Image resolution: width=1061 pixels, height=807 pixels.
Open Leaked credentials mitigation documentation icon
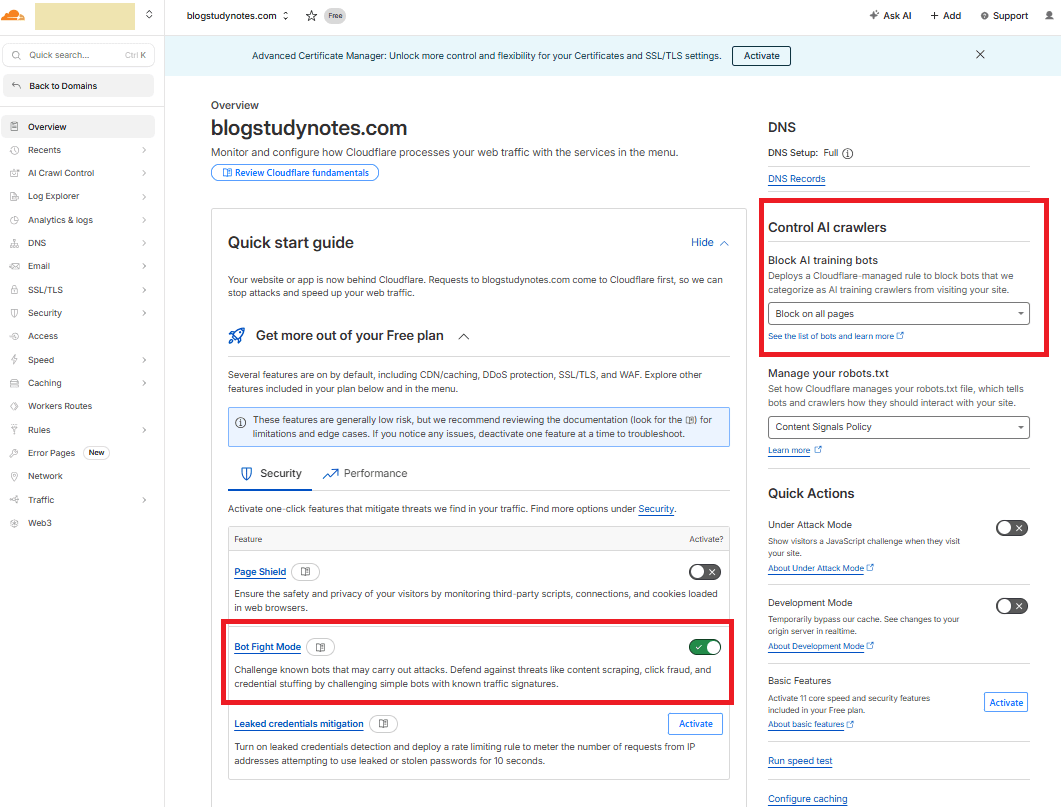pyautogui.click(x=383, y=724)
